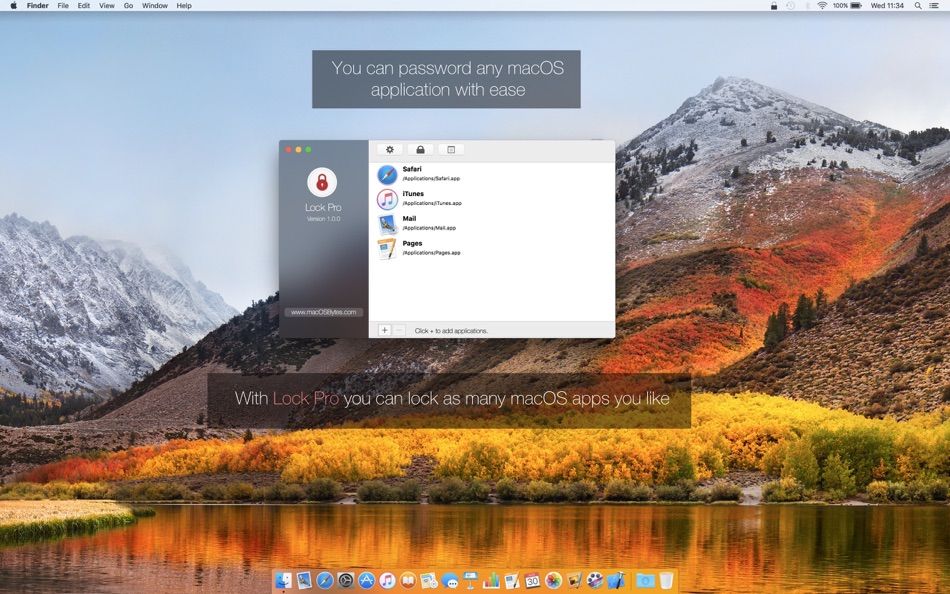This screenshot has height=594, width=950.
Task: Select the Pages row name text
Action: click(413, 244)
